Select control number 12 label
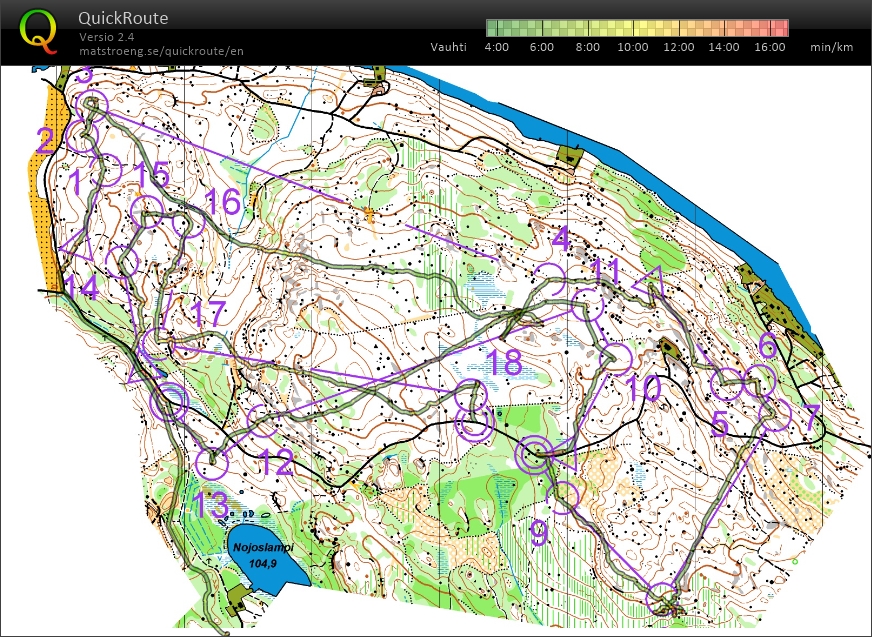Image resolution: width=872 pixels, height=637 pixels. 276,463
